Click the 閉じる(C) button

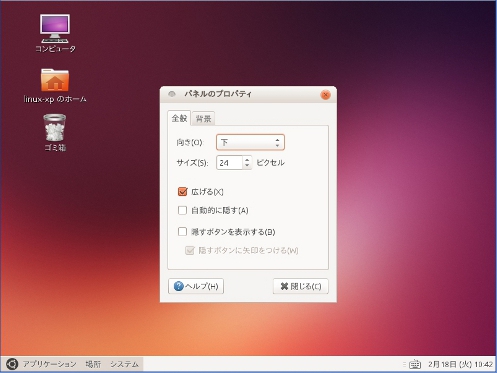[x=301, y=286]
